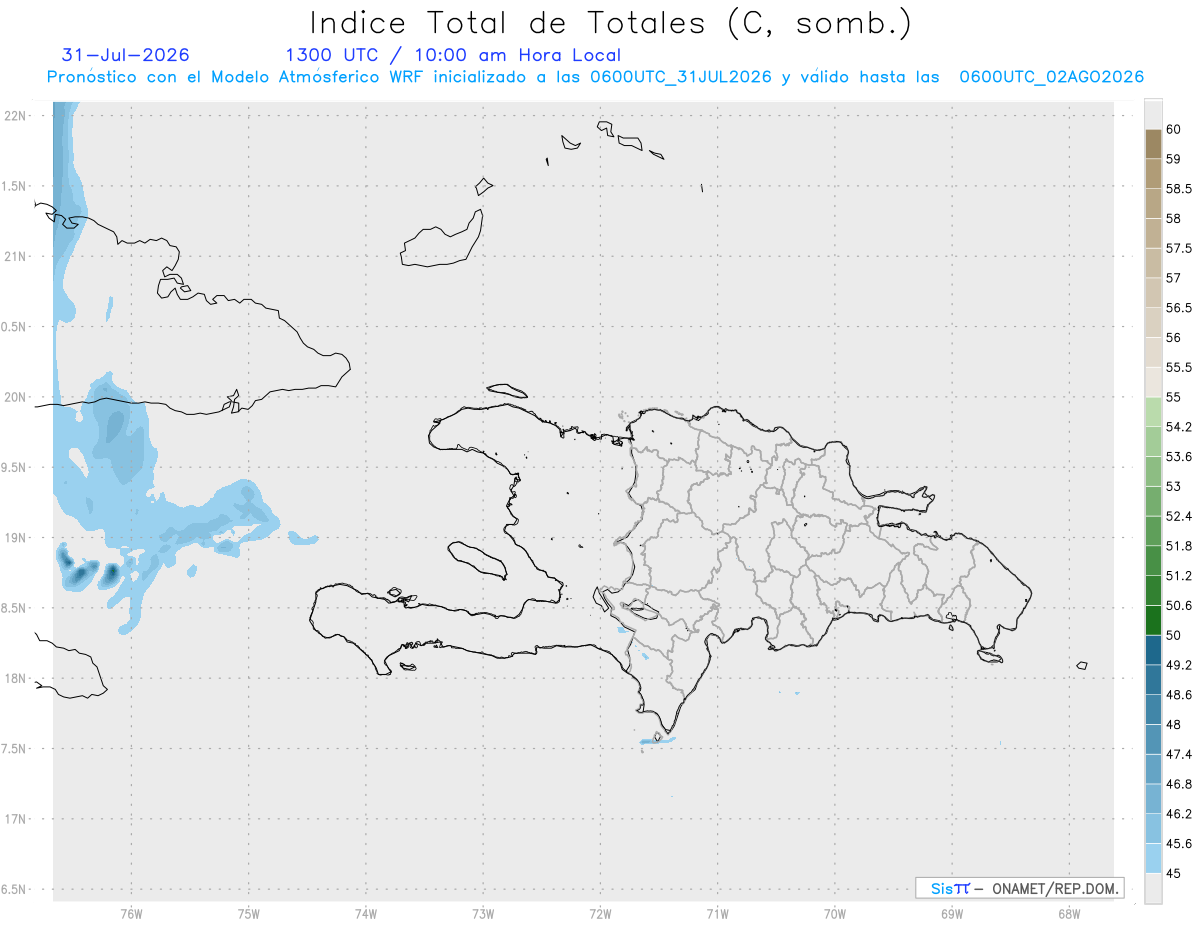Click the legend value 45.6
Image resolution: width=1200 pixels, height=927 pixels.
coord(1178,844)
